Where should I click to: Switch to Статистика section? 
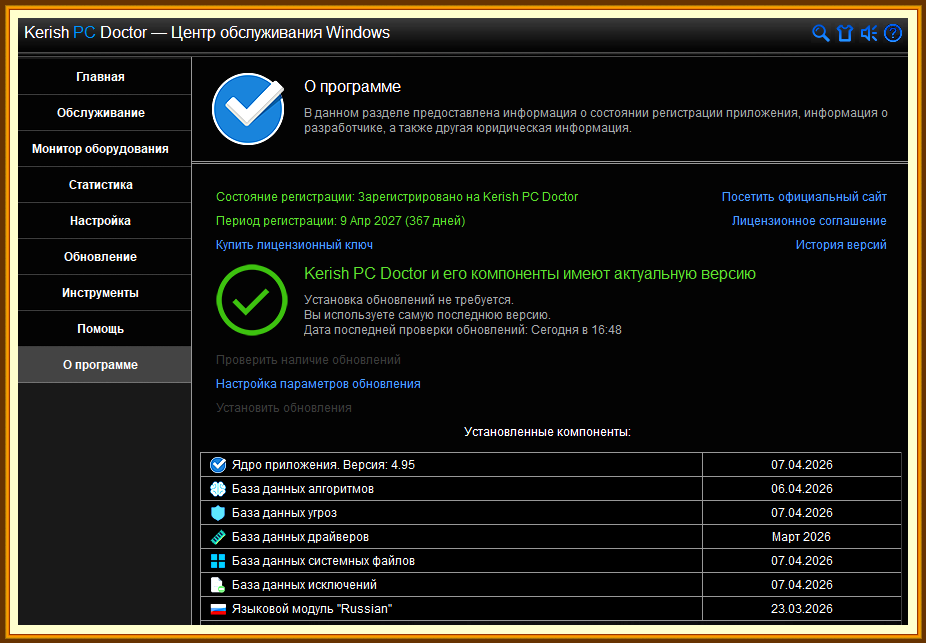point(105,185)
